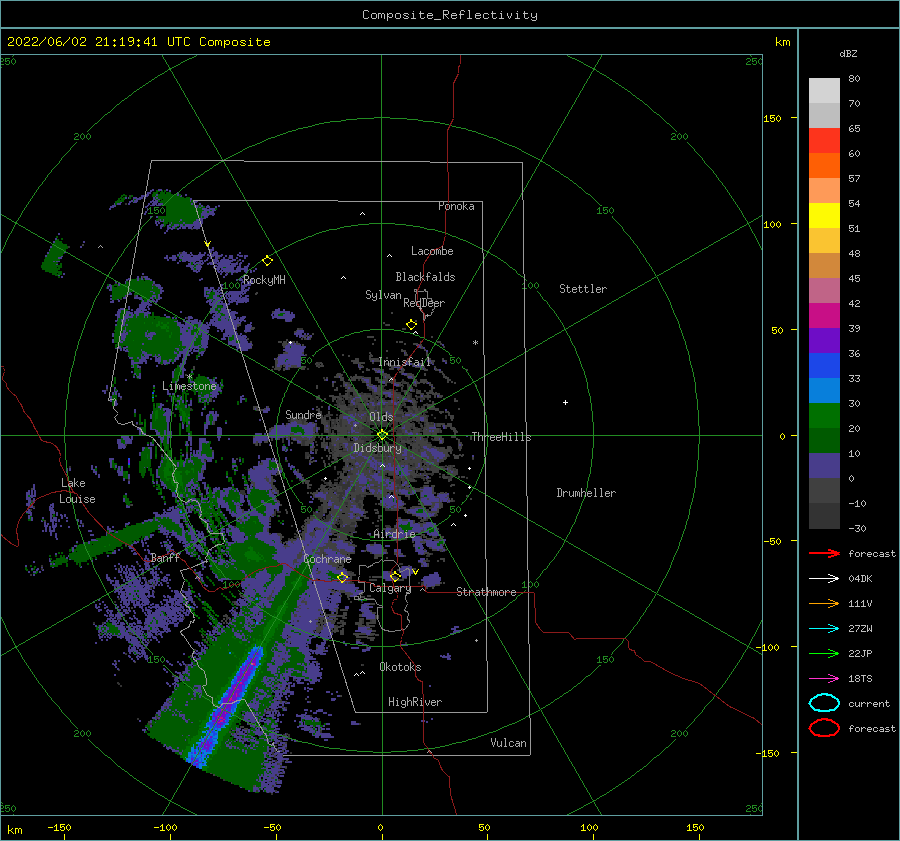Click the narrow magenta-blue echo line southwest of Cochrane
Image resolution: width=900 pixels, height=841 pixels.
pos(227,707)
